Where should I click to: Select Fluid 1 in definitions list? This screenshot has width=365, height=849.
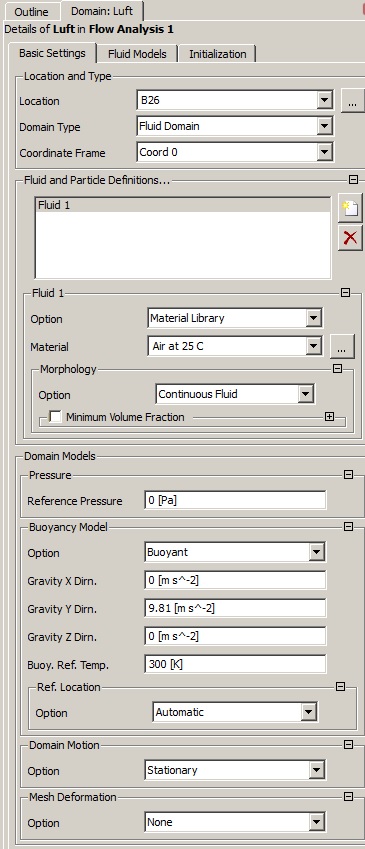click(x=182, y=205)
